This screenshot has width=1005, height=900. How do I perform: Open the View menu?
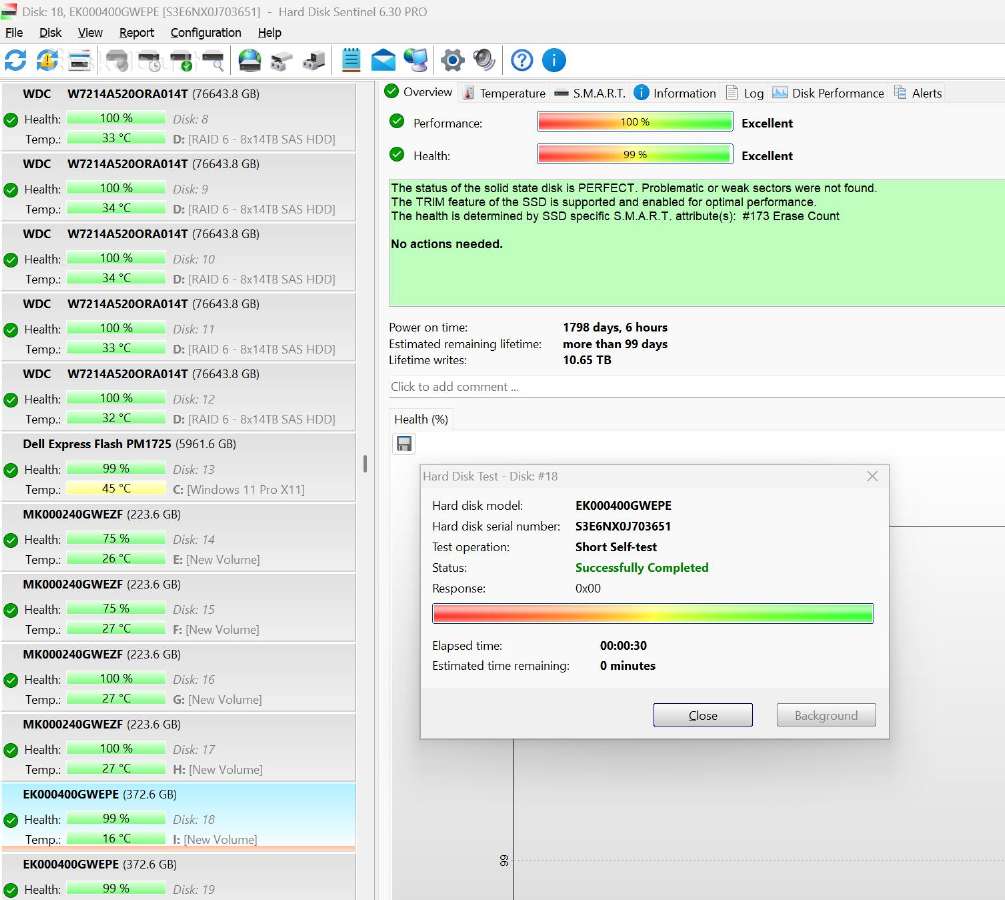coord(90,33)
